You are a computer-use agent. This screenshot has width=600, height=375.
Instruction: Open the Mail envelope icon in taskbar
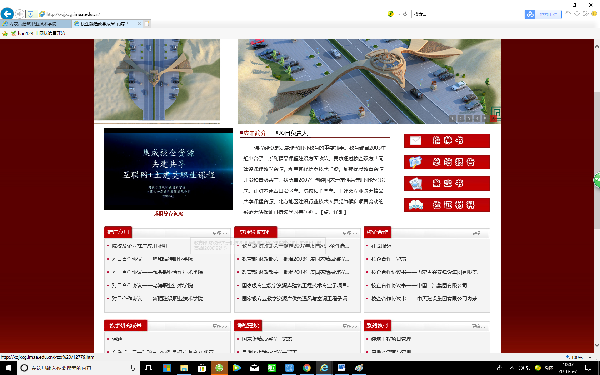pos(254,368)
